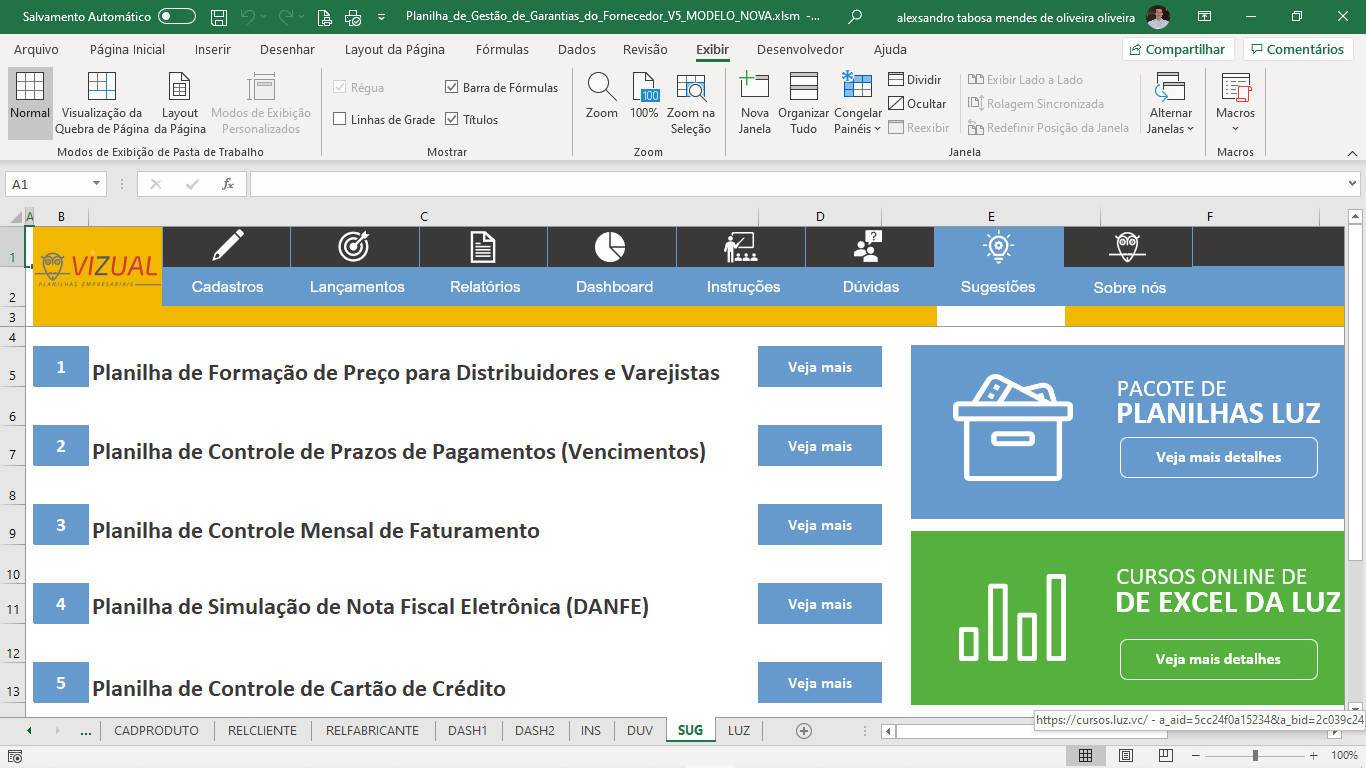This screenshot has height=768, width=1366.
Task: Open Visualização da Quebra de Página view
Action: pyautogui.click(x=101, y=89)
